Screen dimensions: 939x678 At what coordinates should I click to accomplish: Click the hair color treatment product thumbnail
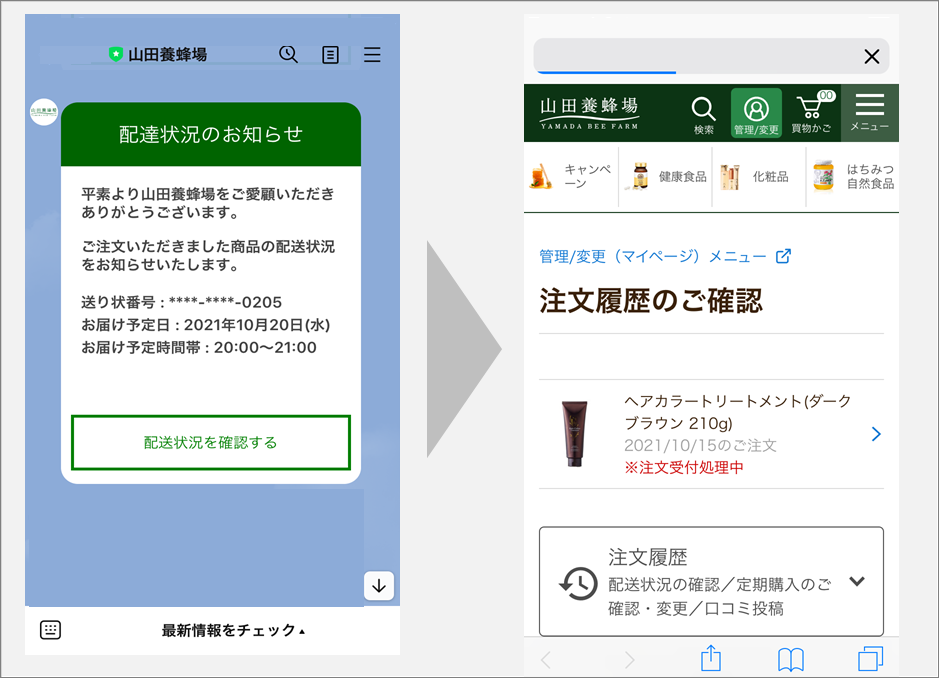pos(574,434)
